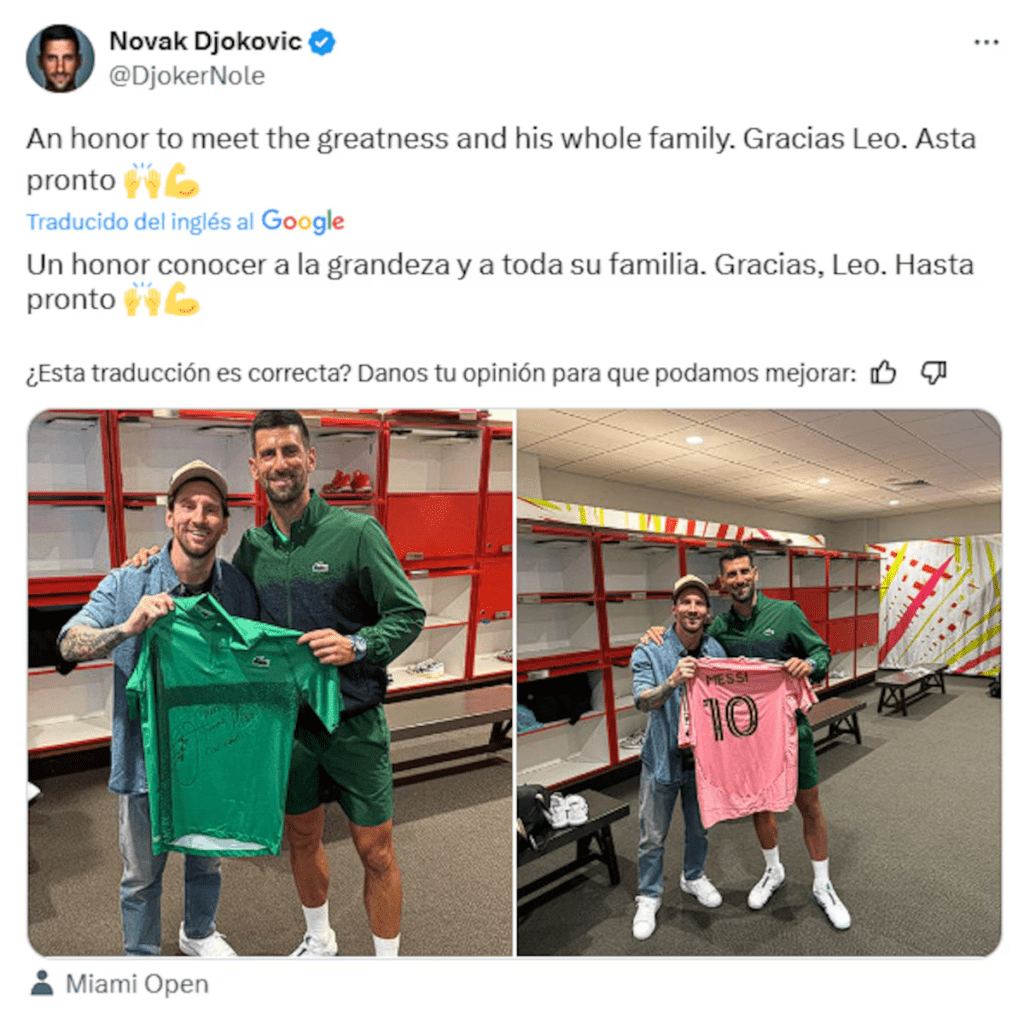This screenshot has height=1024, width=1024.
Task: Click the thumbs down translation feedback icon
Action: click(934, 373)
